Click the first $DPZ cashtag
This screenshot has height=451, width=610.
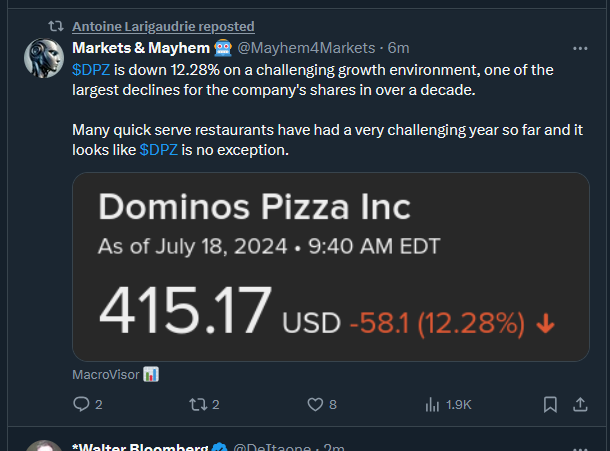tap(91, 70)
